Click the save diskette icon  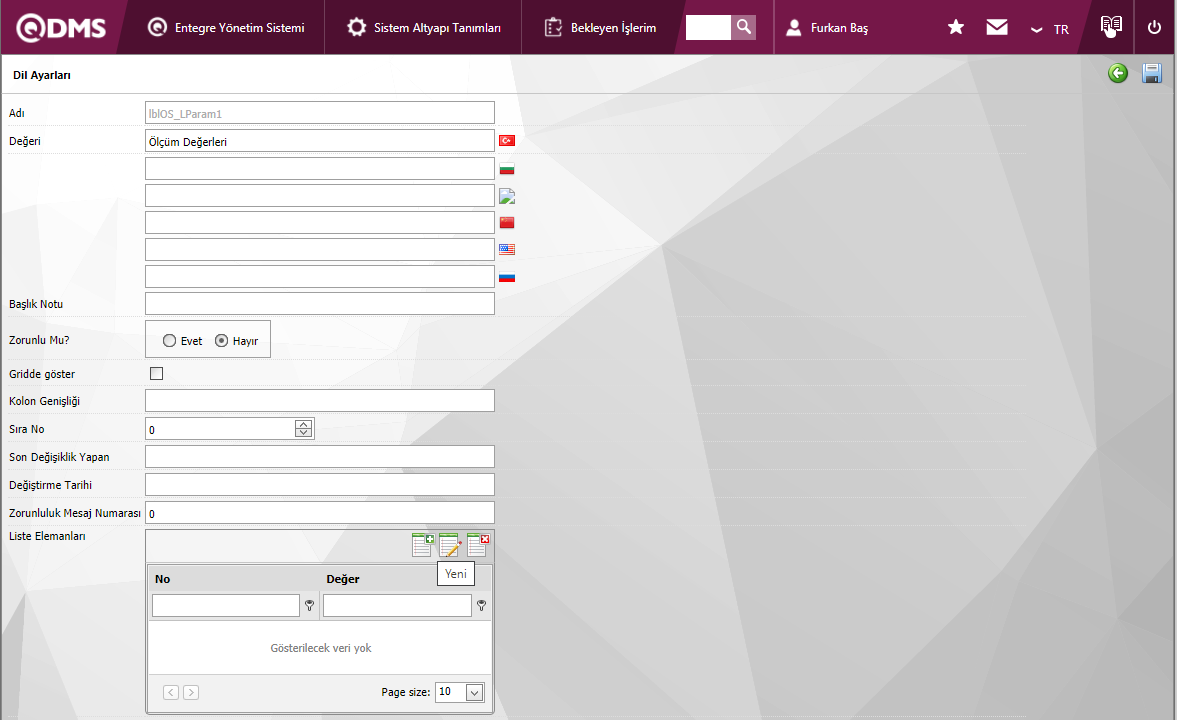click(x=1151, y=73)
